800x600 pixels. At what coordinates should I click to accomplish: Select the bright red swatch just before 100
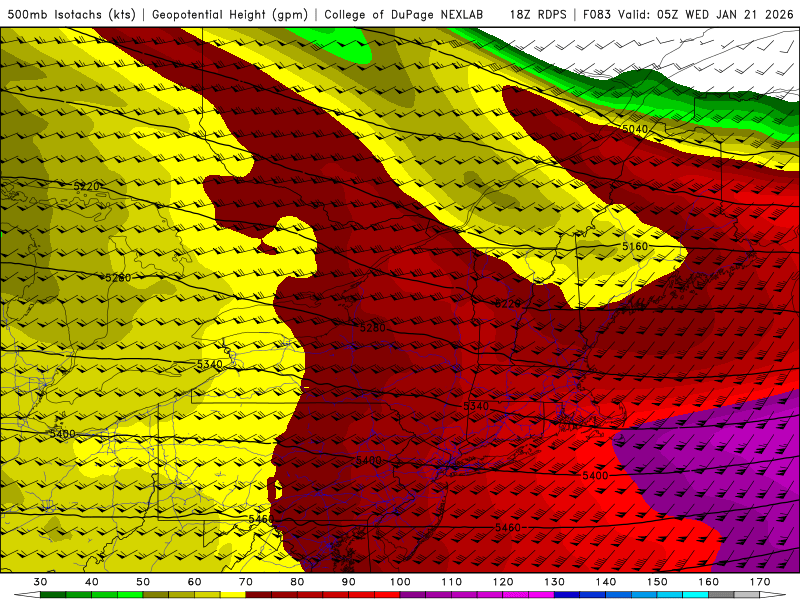387,595
